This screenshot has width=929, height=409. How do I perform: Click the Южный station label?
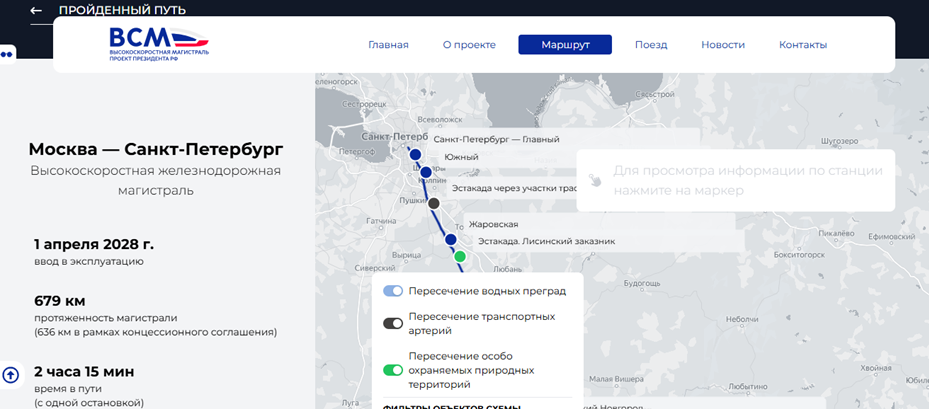[461, 158]
